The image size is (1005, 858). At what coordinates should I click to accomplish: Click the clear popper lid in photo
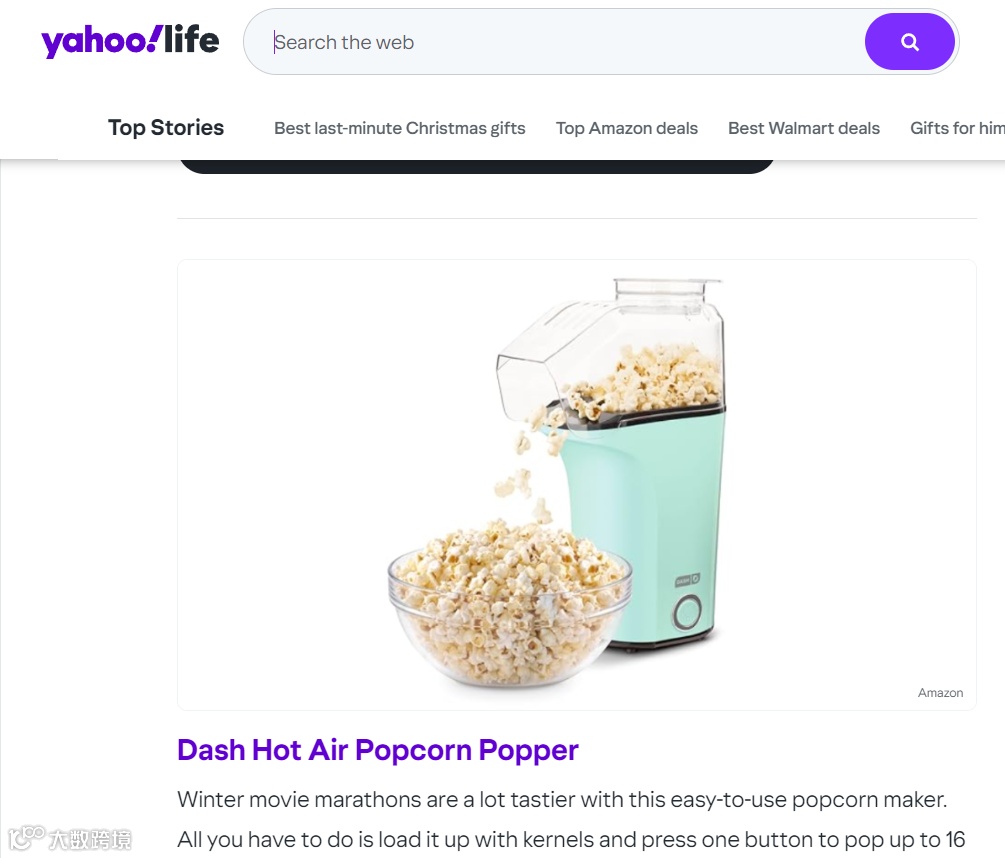(x=612, y=346)
